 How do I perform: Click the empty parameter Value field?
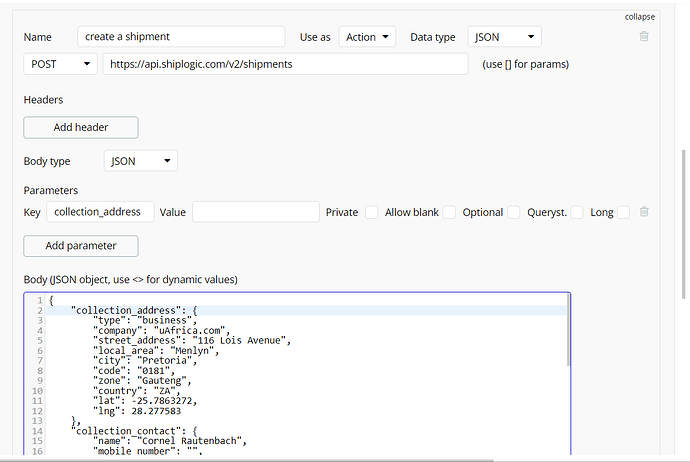coord(255,212)
